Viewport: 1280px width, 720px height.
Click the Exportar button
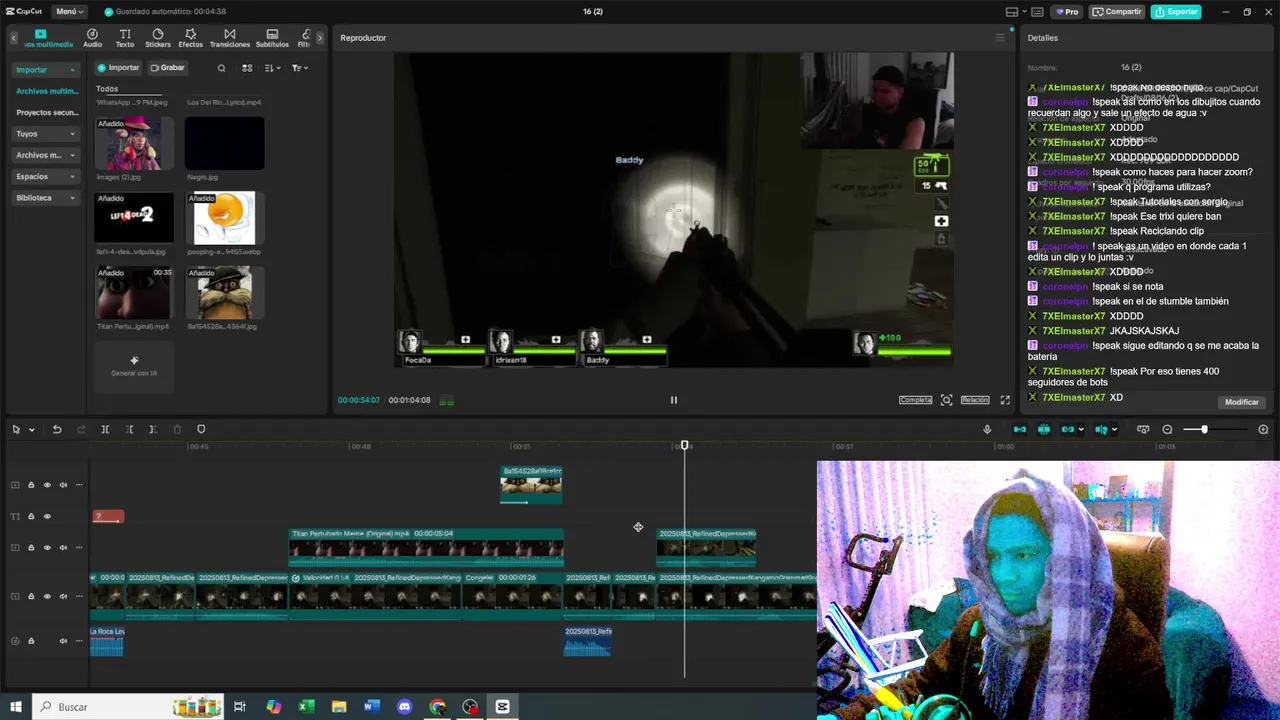click(1176, 12)
